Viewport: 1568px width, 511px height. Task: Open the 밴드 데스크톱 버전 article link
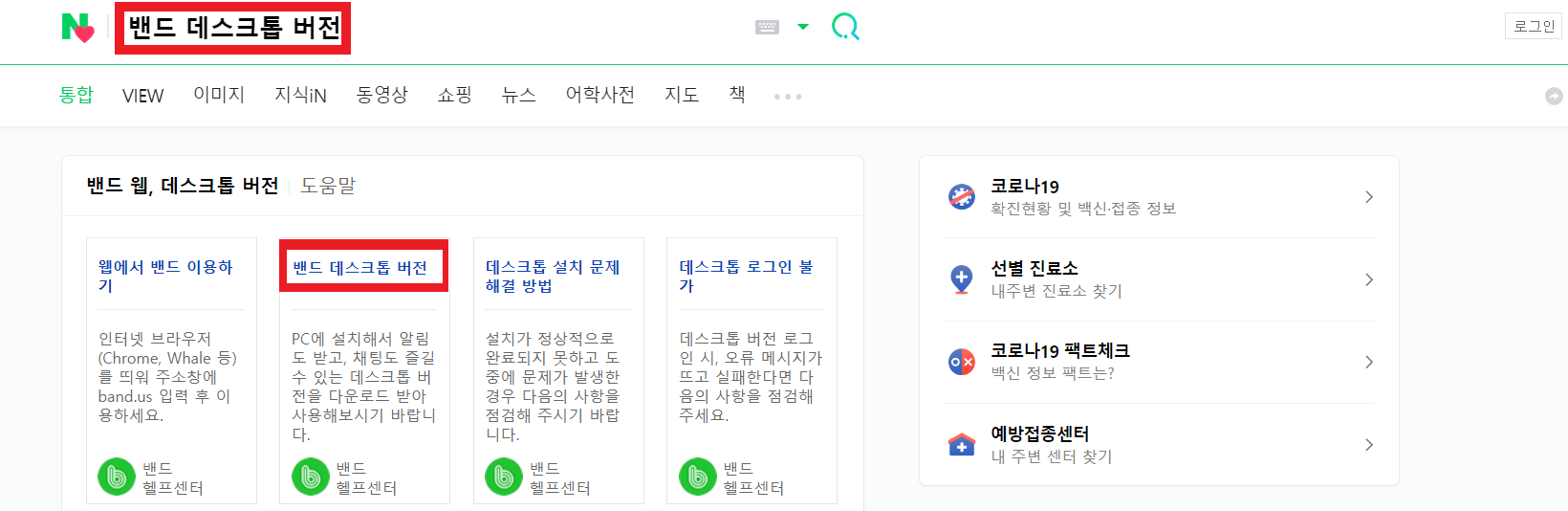(x=359, y=267)
